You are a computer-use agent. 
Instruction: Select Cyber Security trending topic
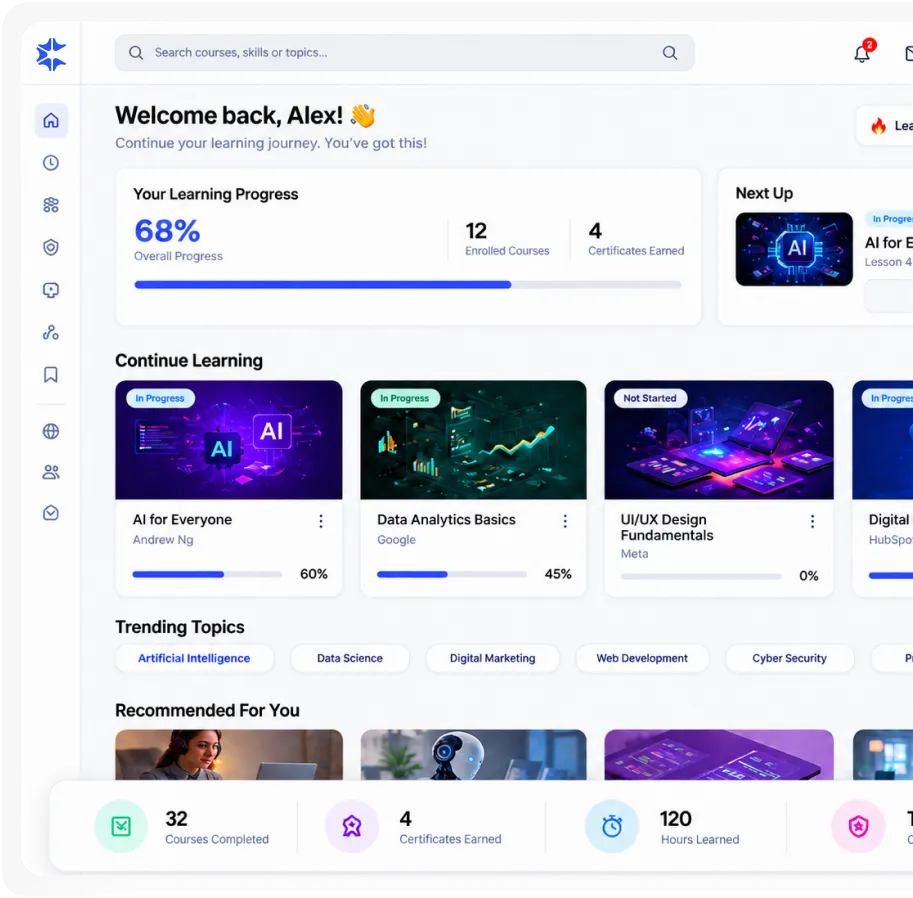[x=790, y=659]
